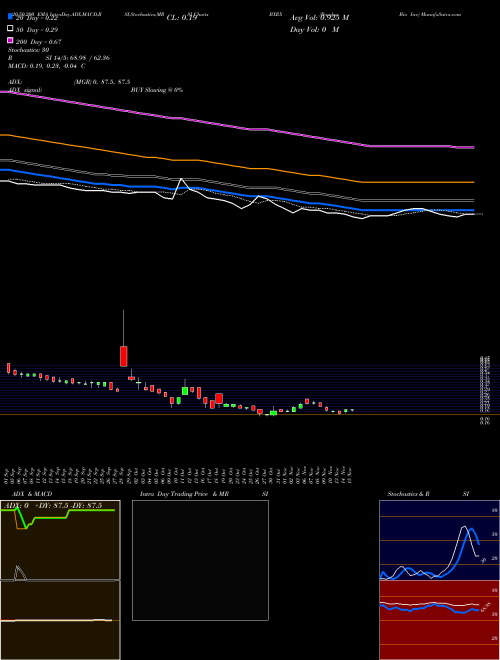Click the 'MACD: 0.19, 0.23, -0.04 C' line
The width and height of the screenshot is (500, 660).
(x=47, y=66)
